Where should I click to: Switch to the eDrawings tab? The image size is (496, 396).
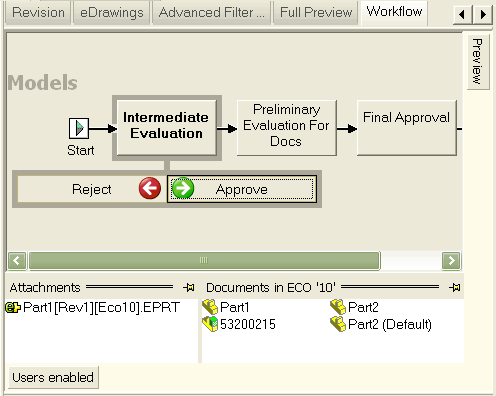pyautogui.click(x=112, y=13)
